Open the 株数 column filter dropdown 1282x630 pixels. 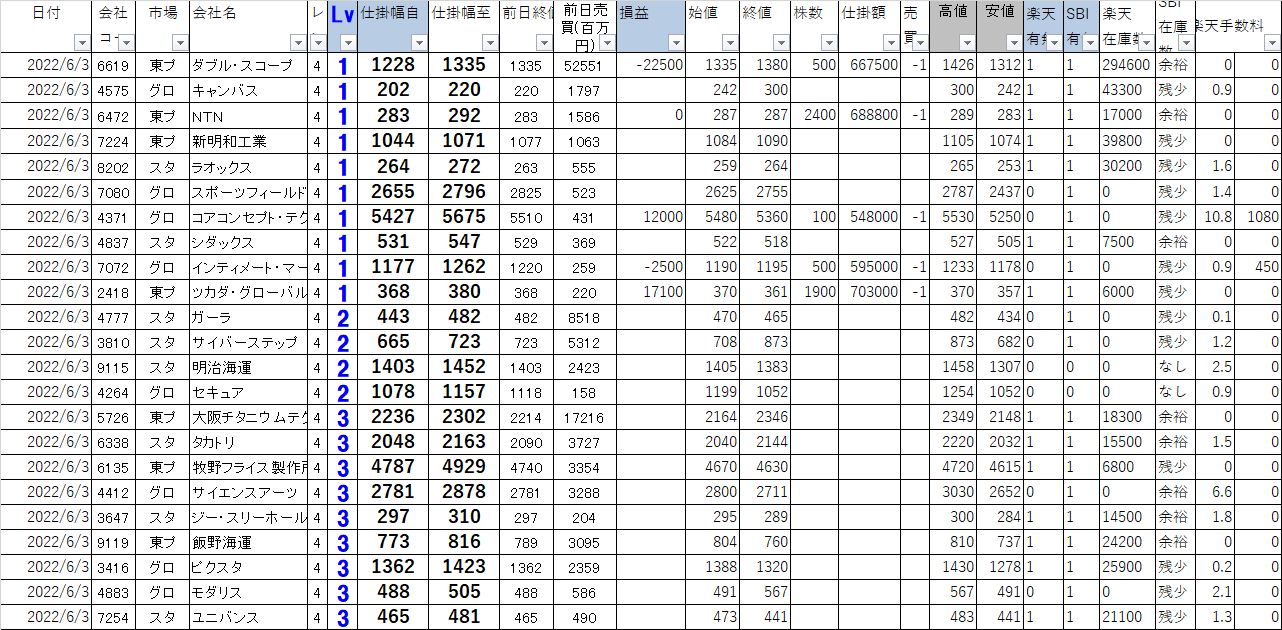pyautogui.click(x=829, y=42)
